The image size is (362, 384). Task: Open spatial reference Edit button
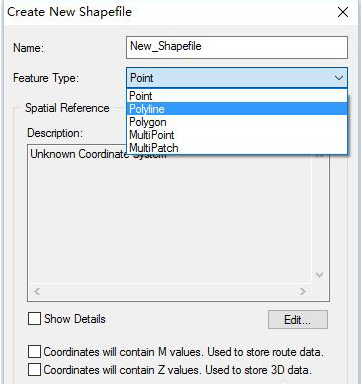pyautogui.click(x=298, y=320)
